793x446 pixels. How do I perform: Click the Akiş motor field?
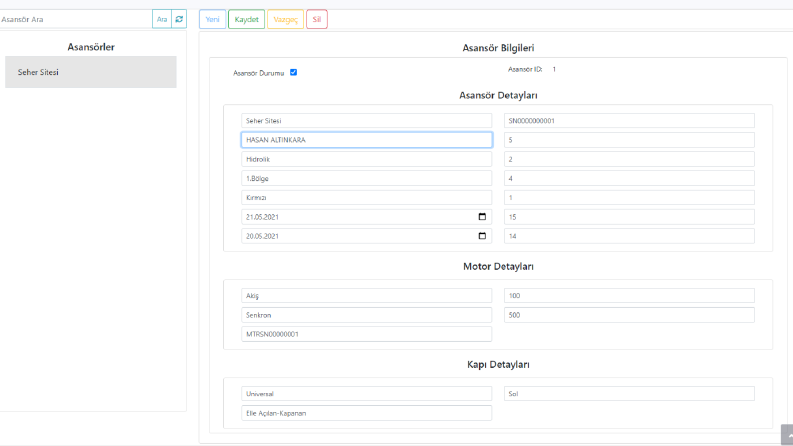pos(366,296)
